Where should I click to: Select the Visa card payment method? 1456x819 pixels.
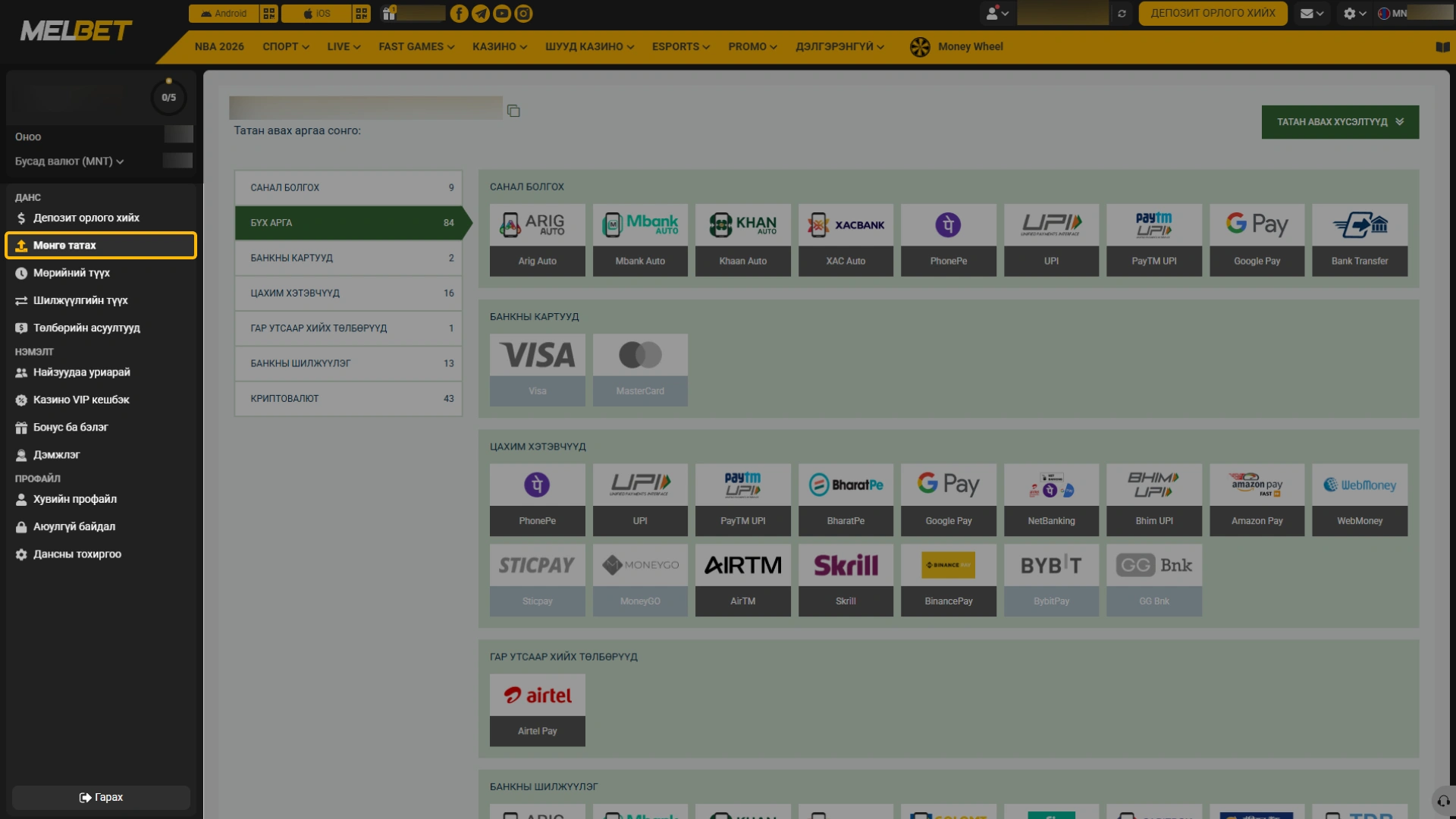pos(538,370)
